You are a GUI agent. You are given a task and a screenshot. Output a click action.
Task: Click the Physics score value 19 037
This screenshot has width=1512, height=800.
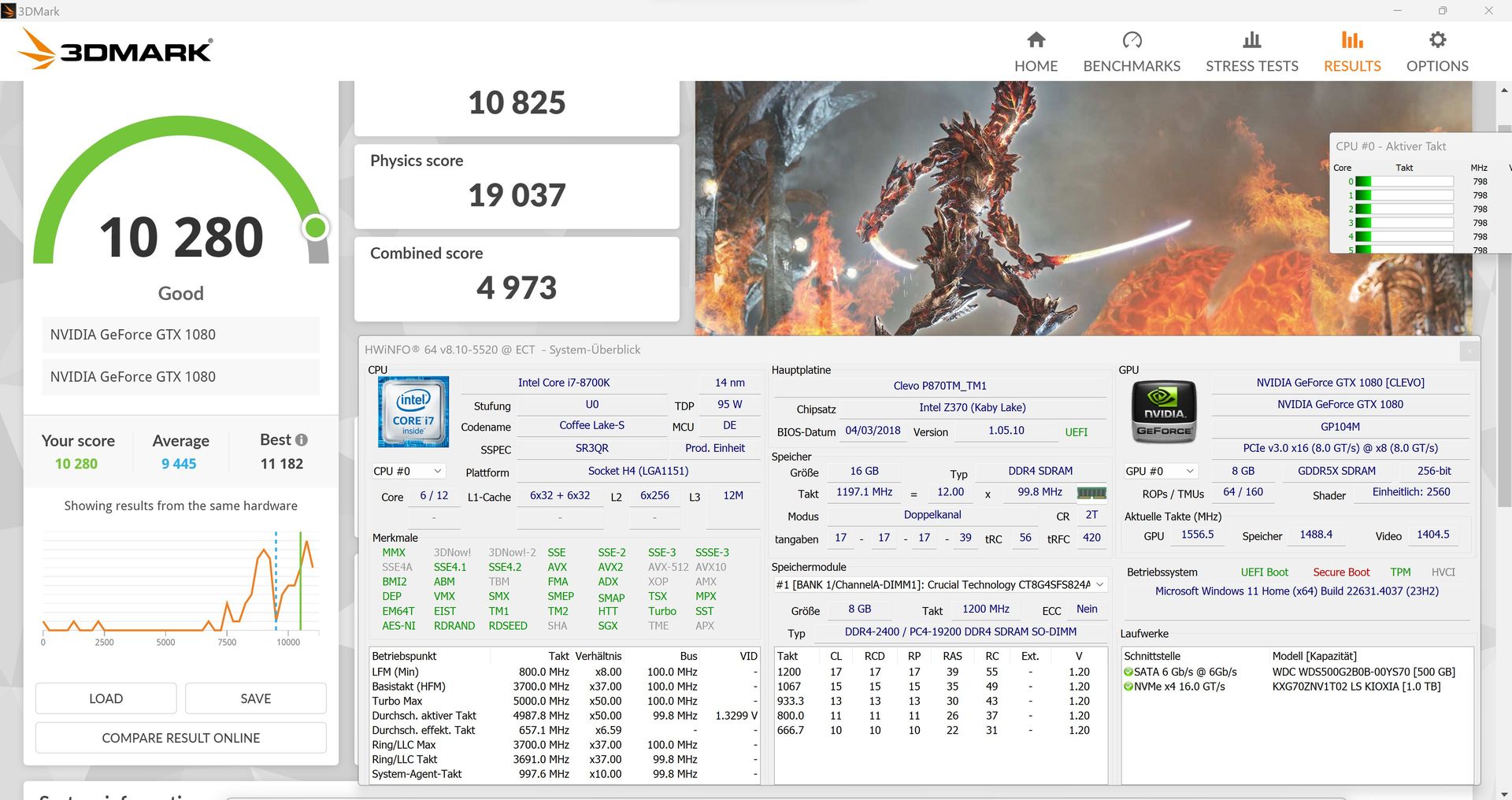tap(517, 195)
